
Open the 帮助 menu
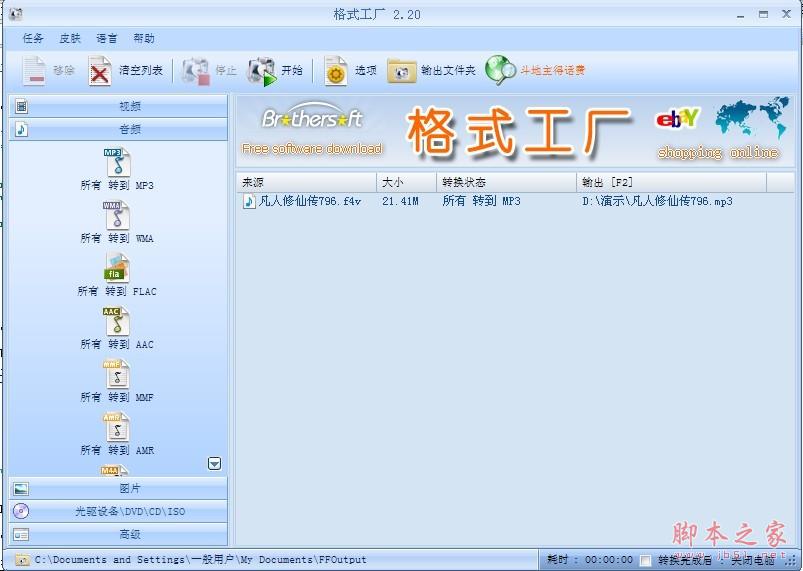pyautogui.click(x=143, y=38)
